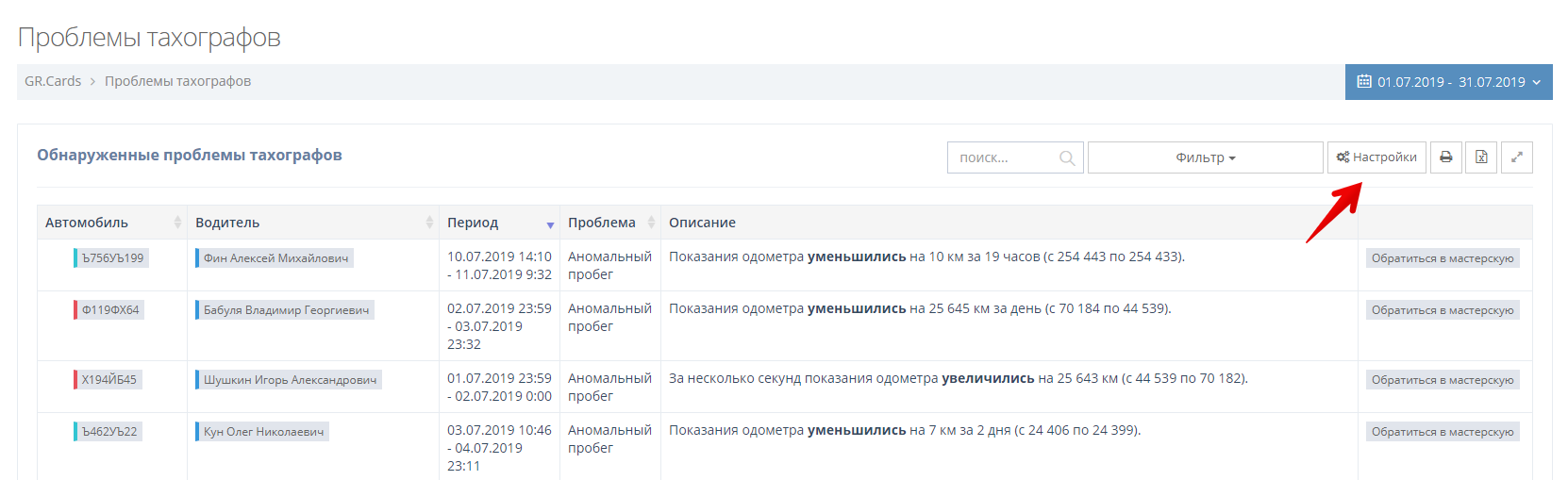The height and width of the screenshot is (480, 1568).
Task: Sort by Период column
Action: pyautogui.click(x=500, y=223)
